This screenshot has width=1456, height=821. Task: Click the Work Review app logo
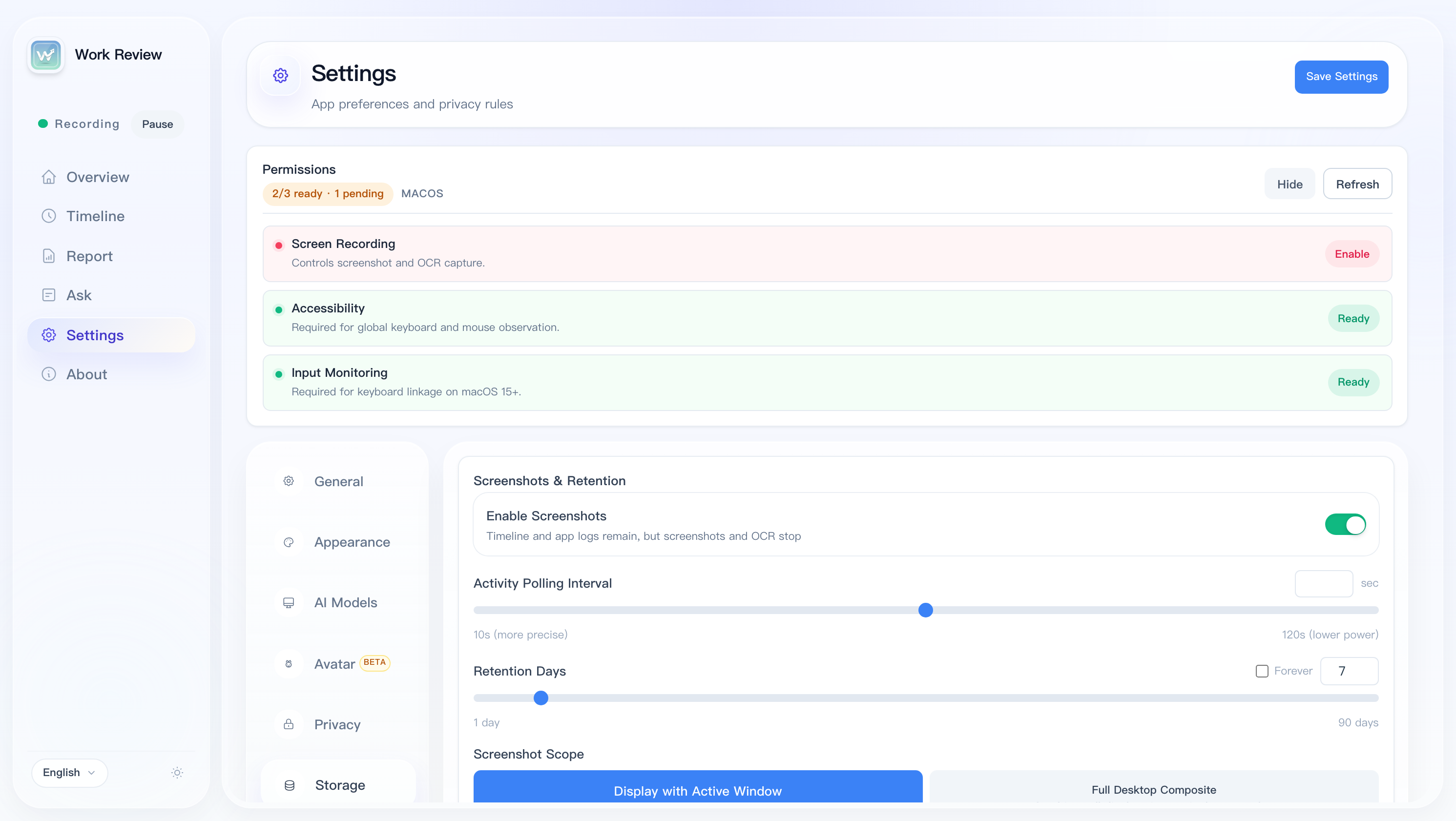[46, 55]
